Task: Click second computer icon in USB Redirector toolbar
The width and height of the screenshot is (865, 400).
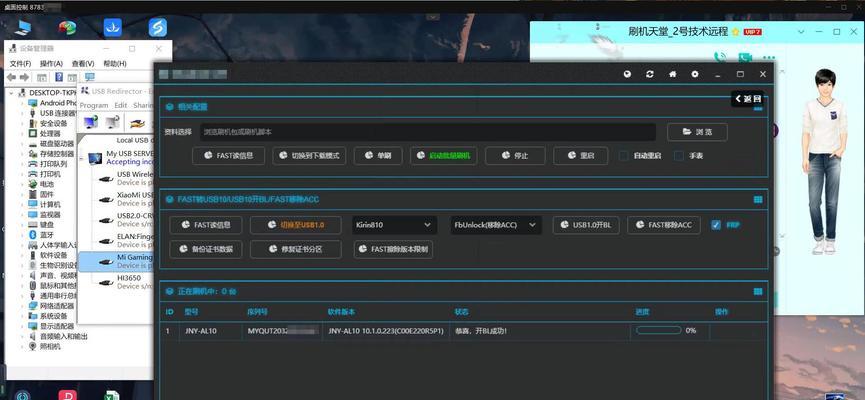Action: 113,122
